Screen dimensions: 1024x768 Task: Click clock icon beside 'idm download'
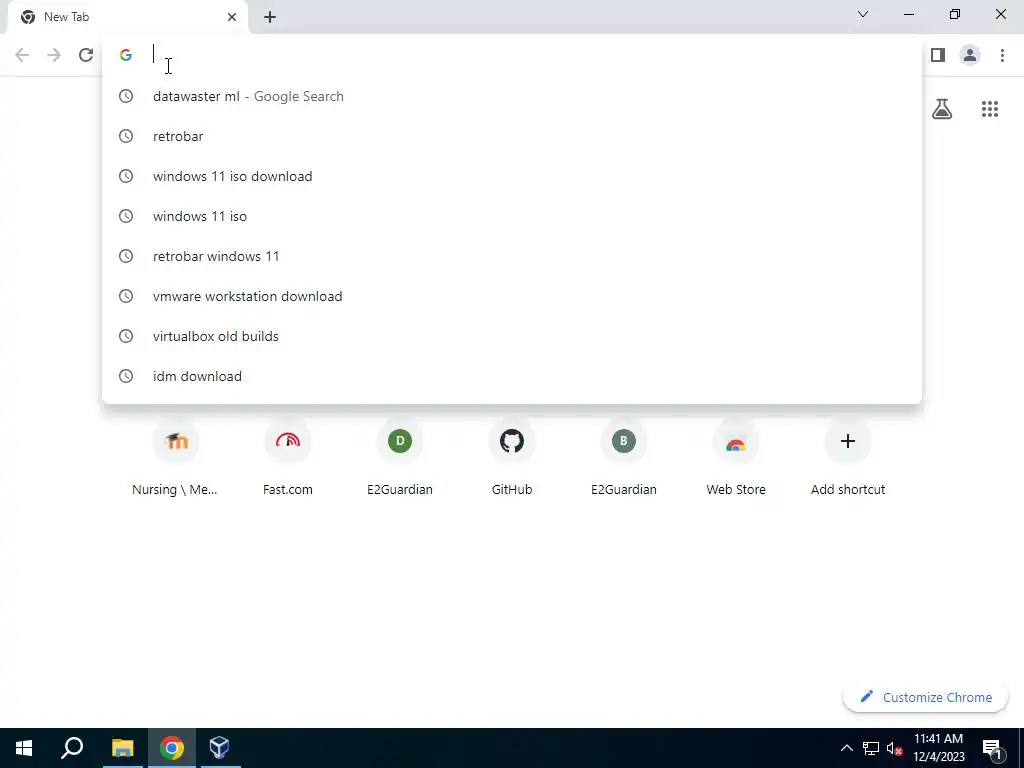(x=126, y=376)
